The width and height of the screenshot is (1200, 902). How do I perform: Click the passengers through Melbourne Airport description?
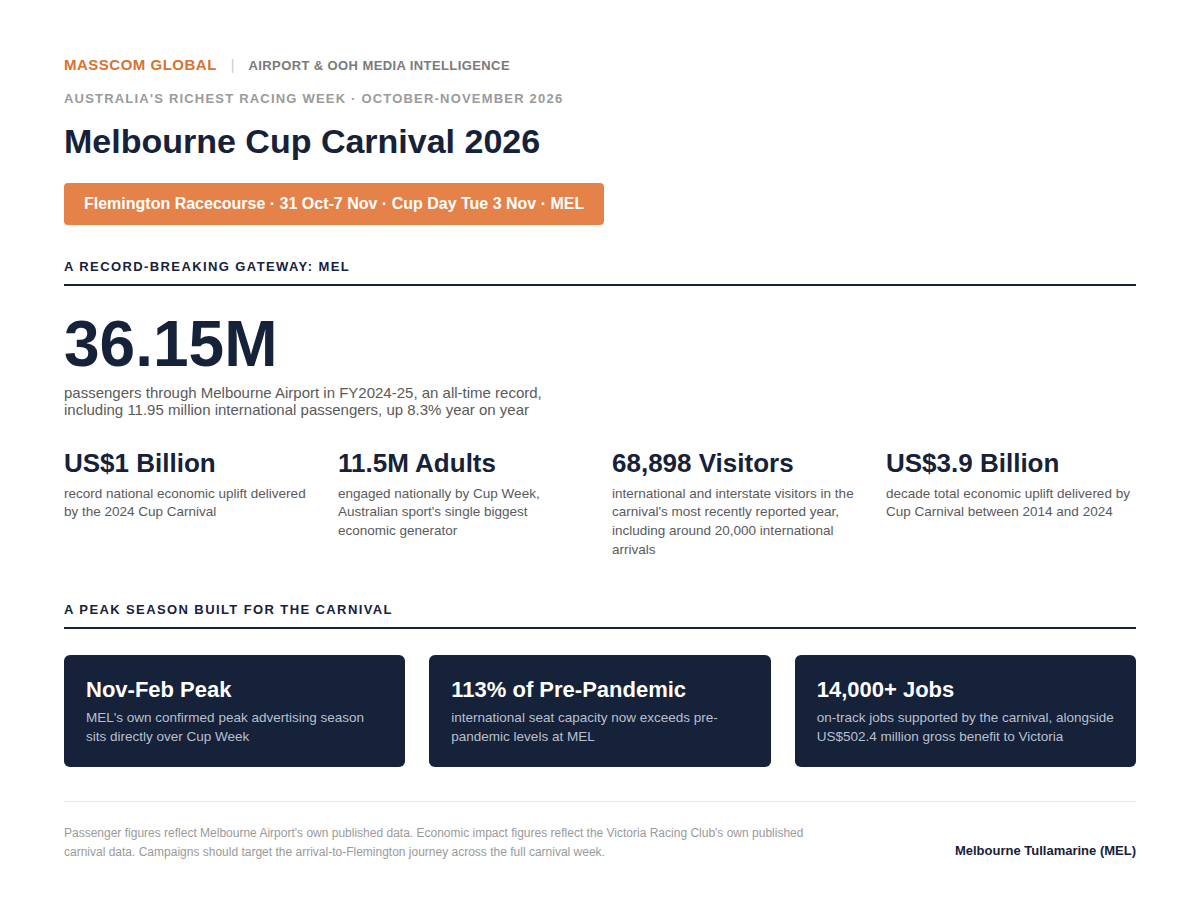pos(303,401)
